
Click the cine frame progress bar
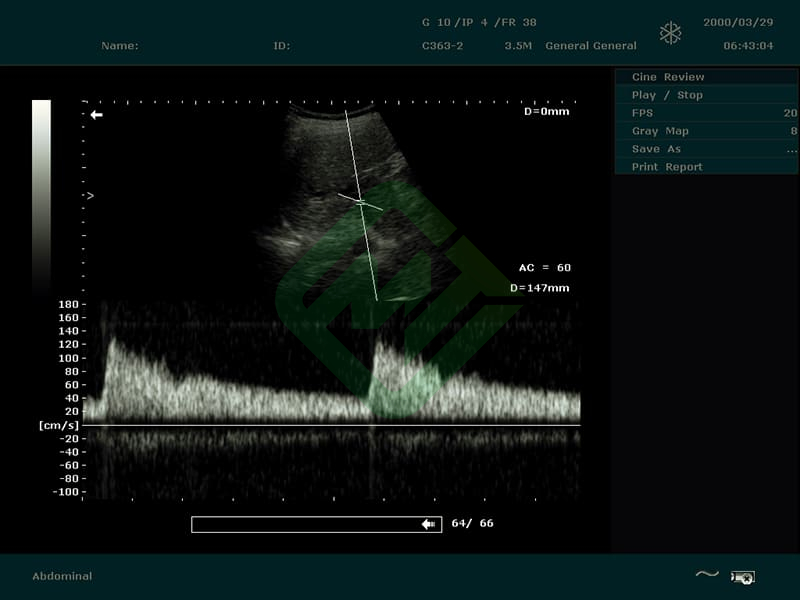(x=316, y=524)
